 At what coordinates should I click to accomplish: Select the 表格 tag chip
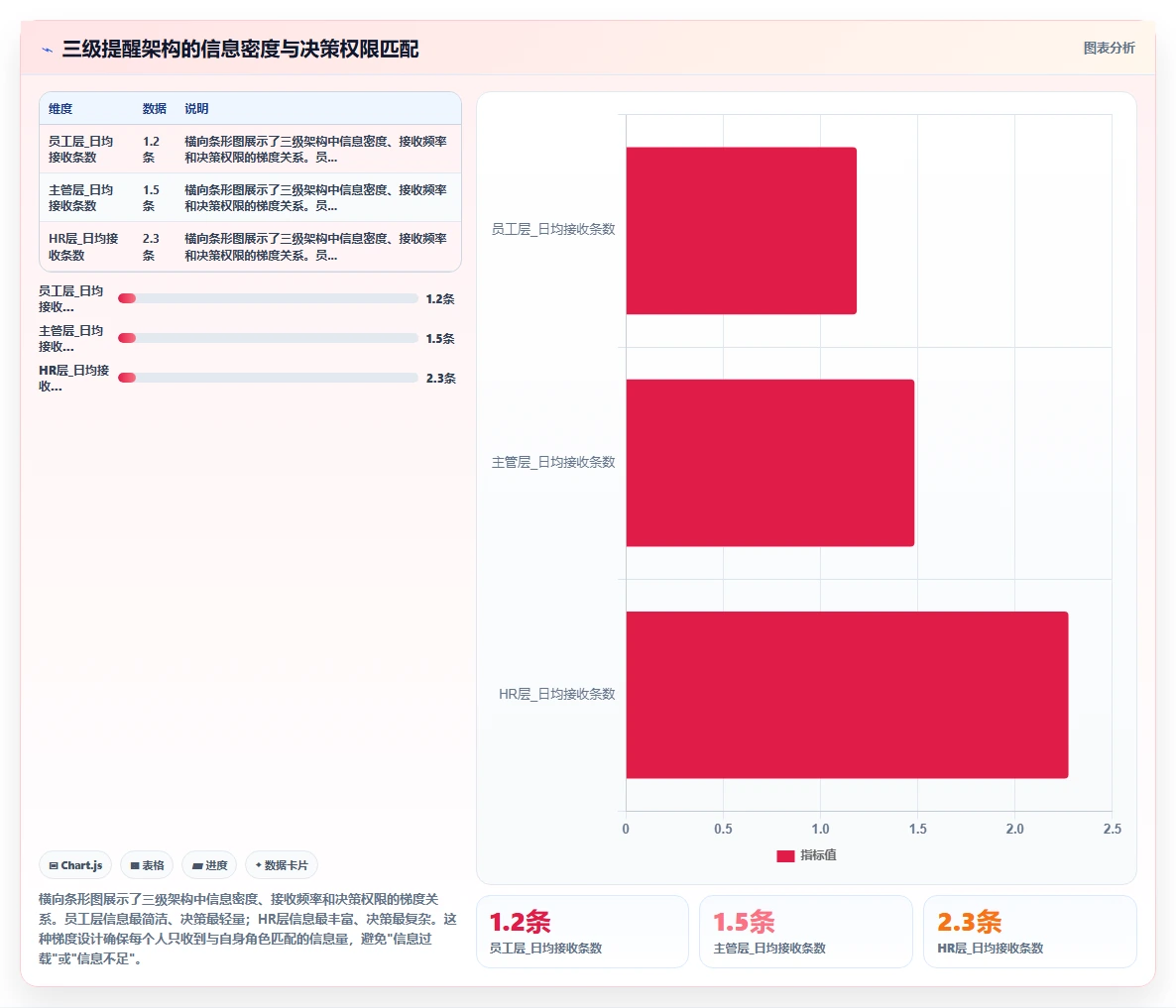click(147, 865)
